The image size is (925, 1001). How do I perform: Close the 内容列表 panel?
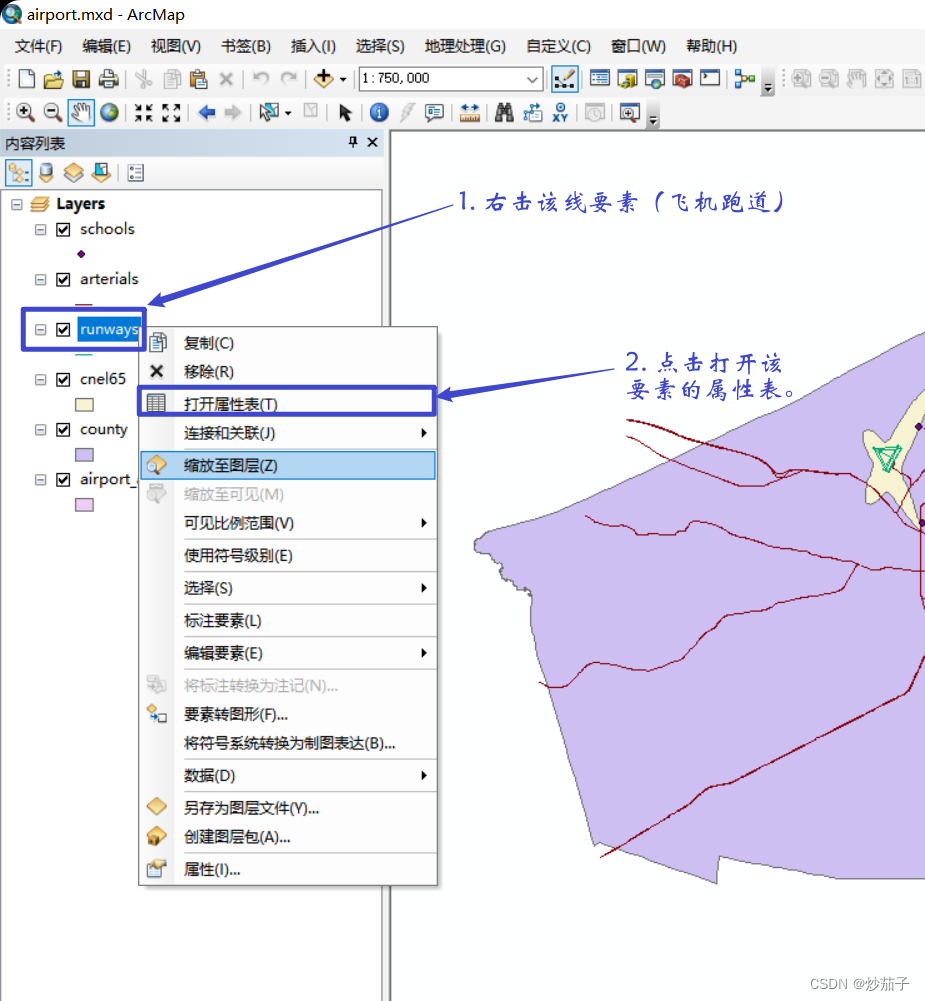tap(373, 142)
